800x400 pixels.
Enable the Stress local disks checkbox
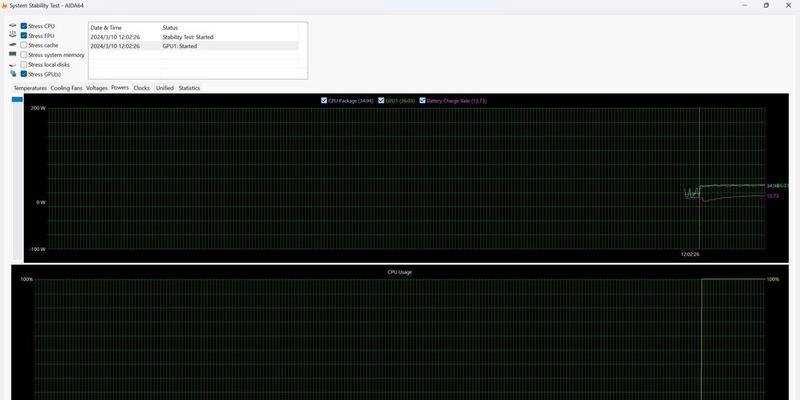[24, 64]
